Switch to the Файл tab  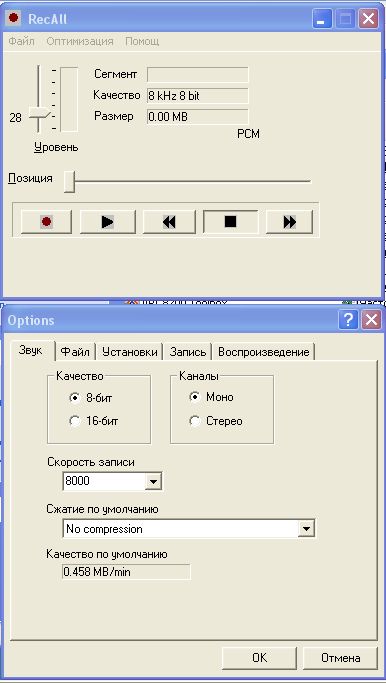click(x=75, y=352)
